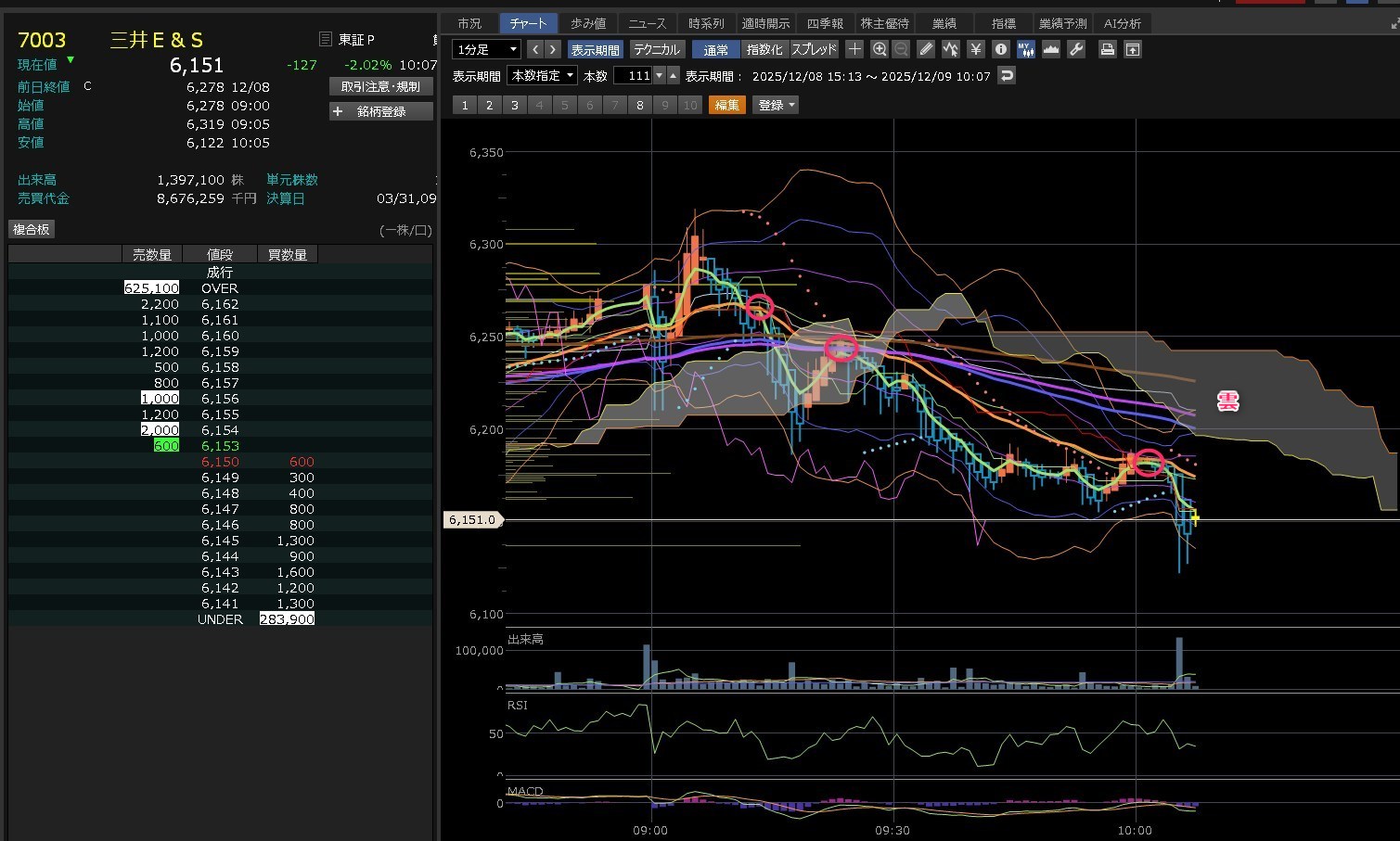Switch chart mode to 指数化
This screenshot has height=841, width=1400.
(764, 50)
